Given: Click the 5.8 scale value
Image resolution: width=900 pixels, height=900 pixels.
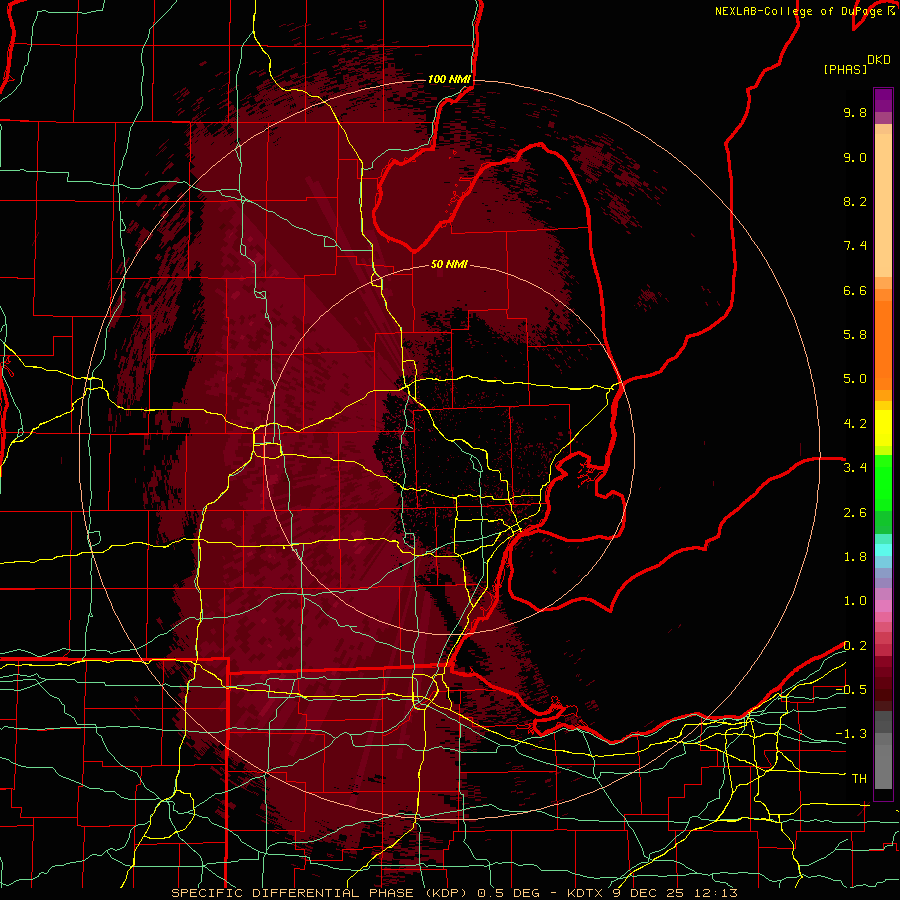Looking at the screenshot, I should [855, 335].
